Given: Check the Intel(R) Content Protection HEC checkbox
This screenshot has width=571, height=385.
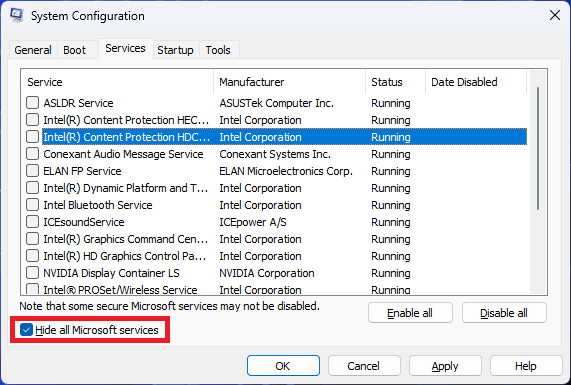Looking at the screenshot, I should [x=32, y=120].
